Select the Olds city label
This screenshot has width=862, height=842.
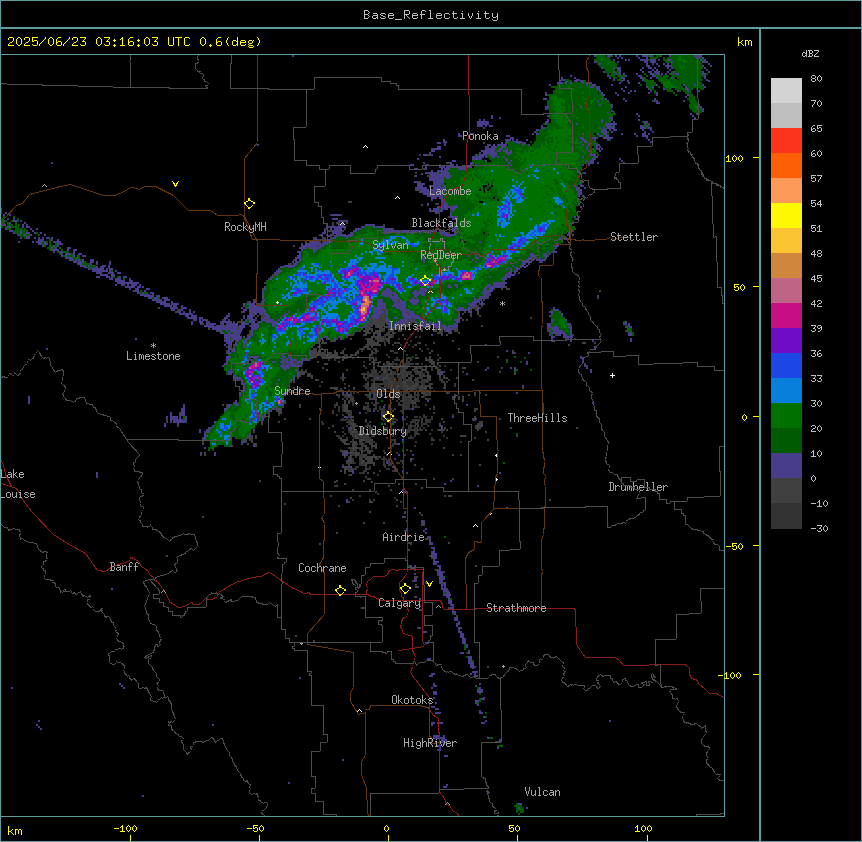pyautogui.click(x=388, y=394)
